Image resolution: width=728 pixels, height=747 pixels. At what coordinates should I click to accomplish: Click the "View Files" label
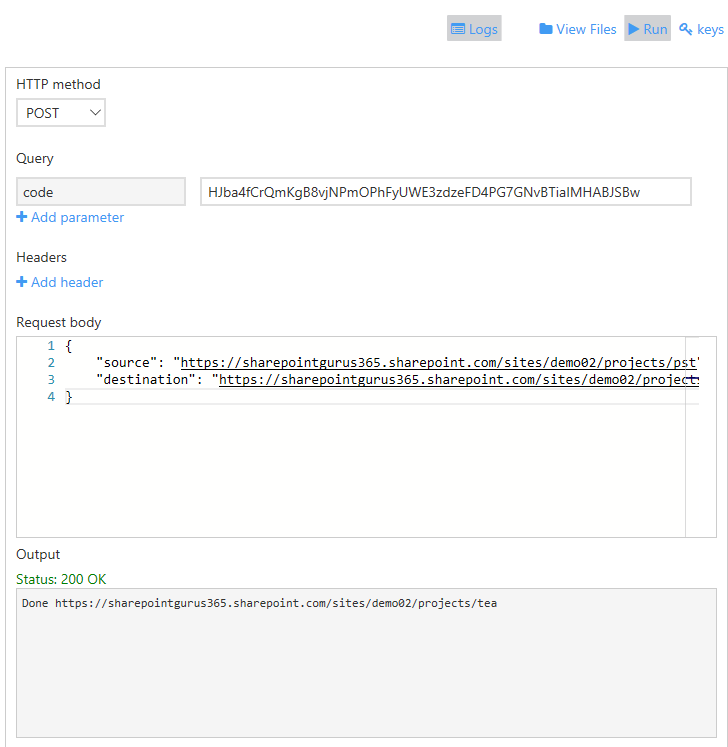586,29
